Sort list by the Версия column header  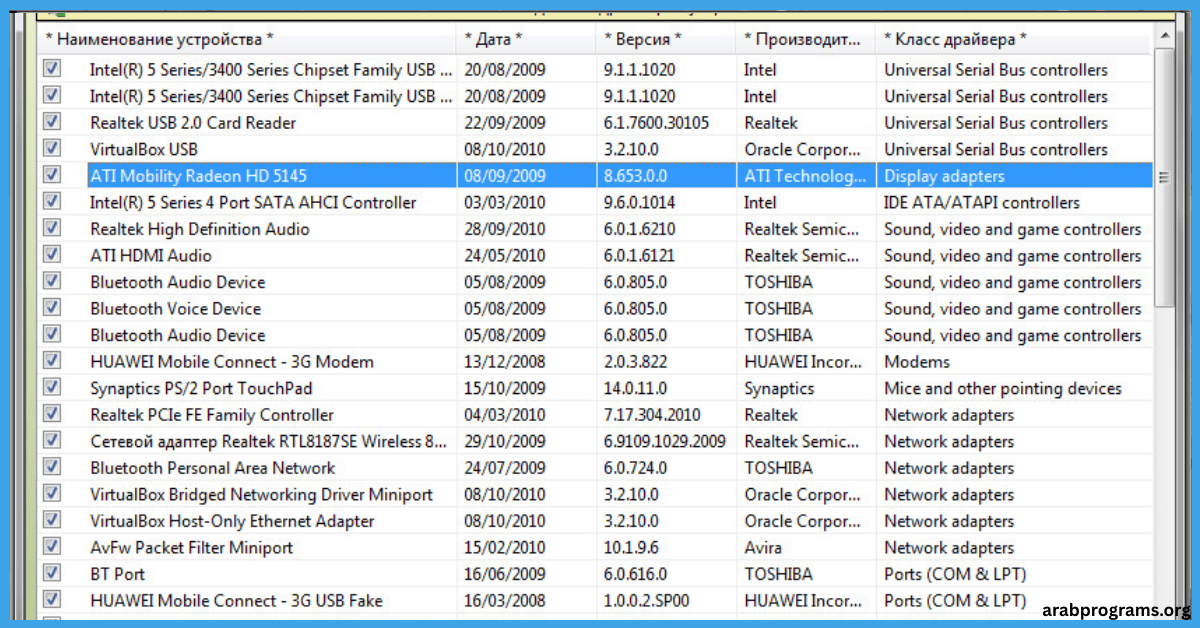pos(665,40)
